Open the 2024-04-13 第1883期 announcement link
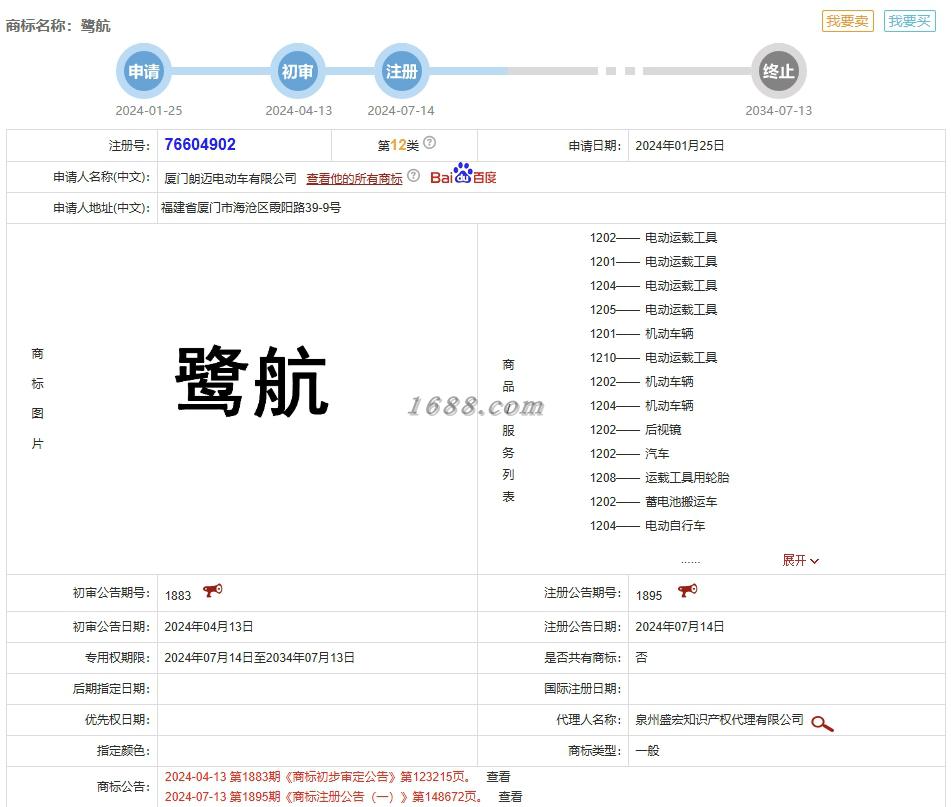This screenshot has height=807, width=951. click(x=318, y=777)
